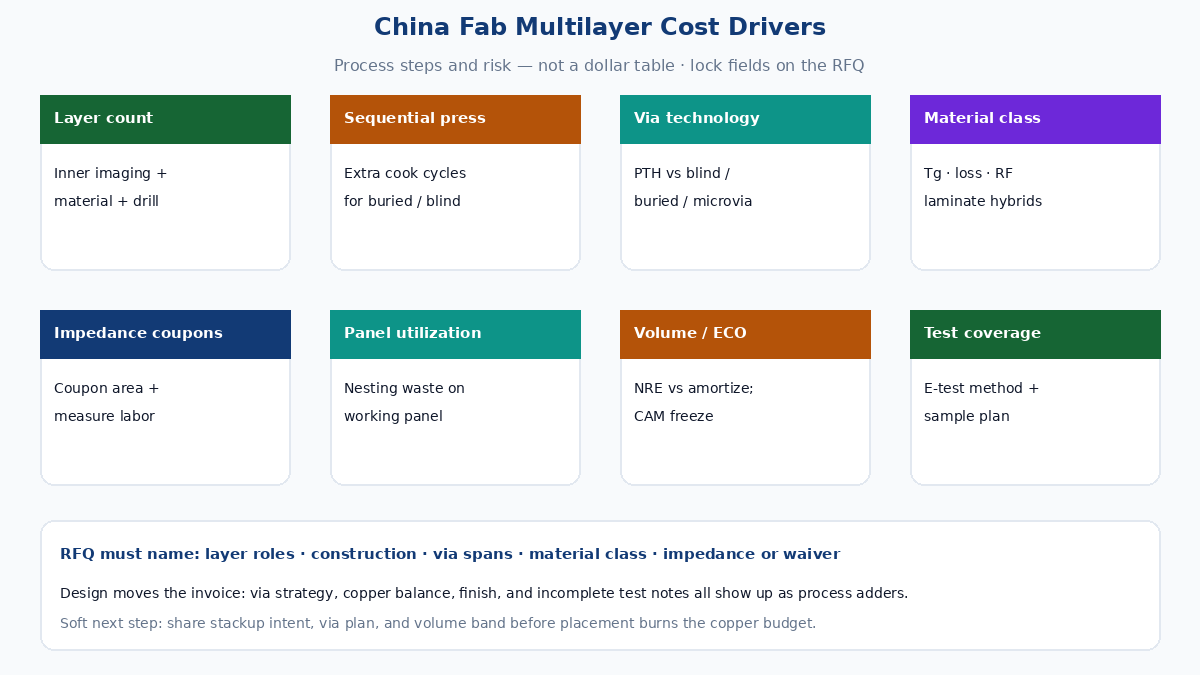
Task: Click the text 'sample plan'
Action: [x=967, y=417]
